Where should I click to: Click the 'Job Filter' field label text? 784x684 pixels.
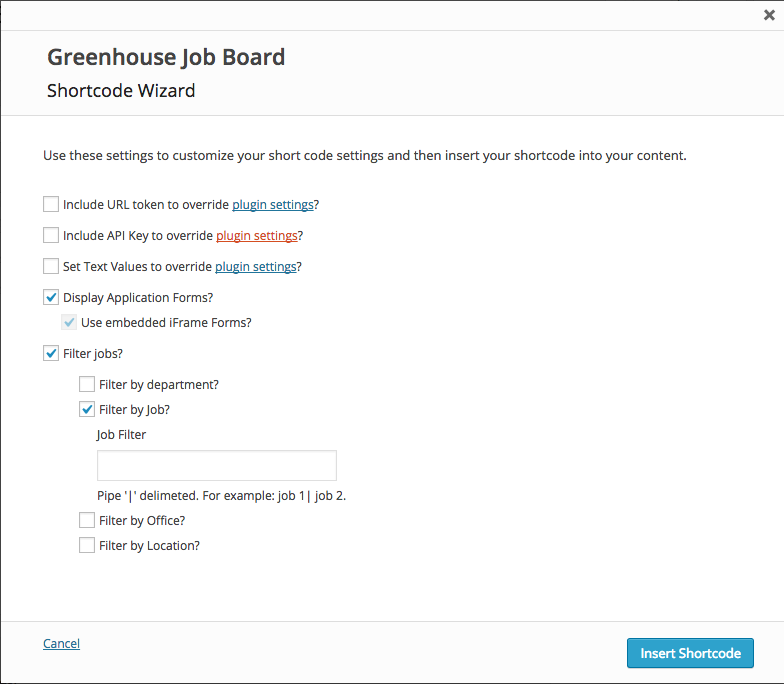pos(121,435)
